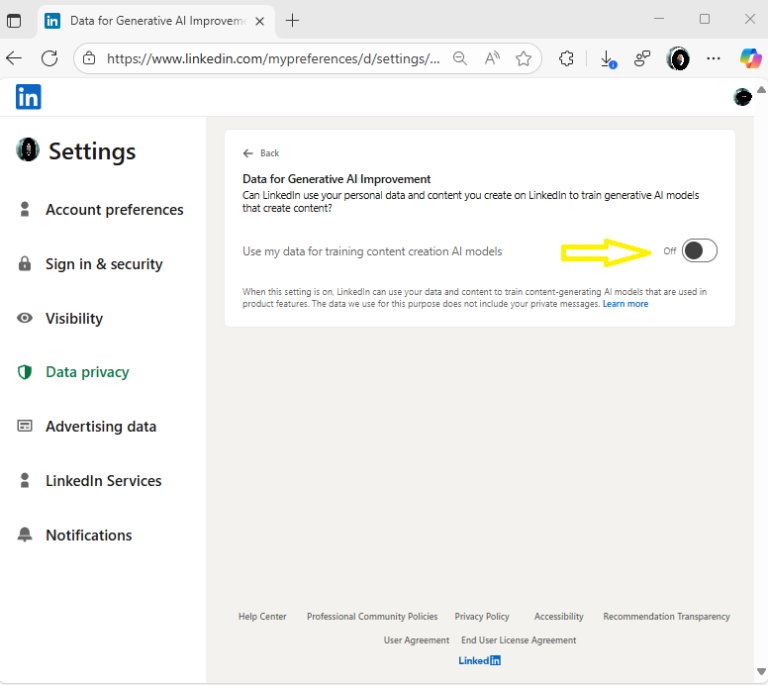Click the Data privacy shield icon

[x=25, y=372]
